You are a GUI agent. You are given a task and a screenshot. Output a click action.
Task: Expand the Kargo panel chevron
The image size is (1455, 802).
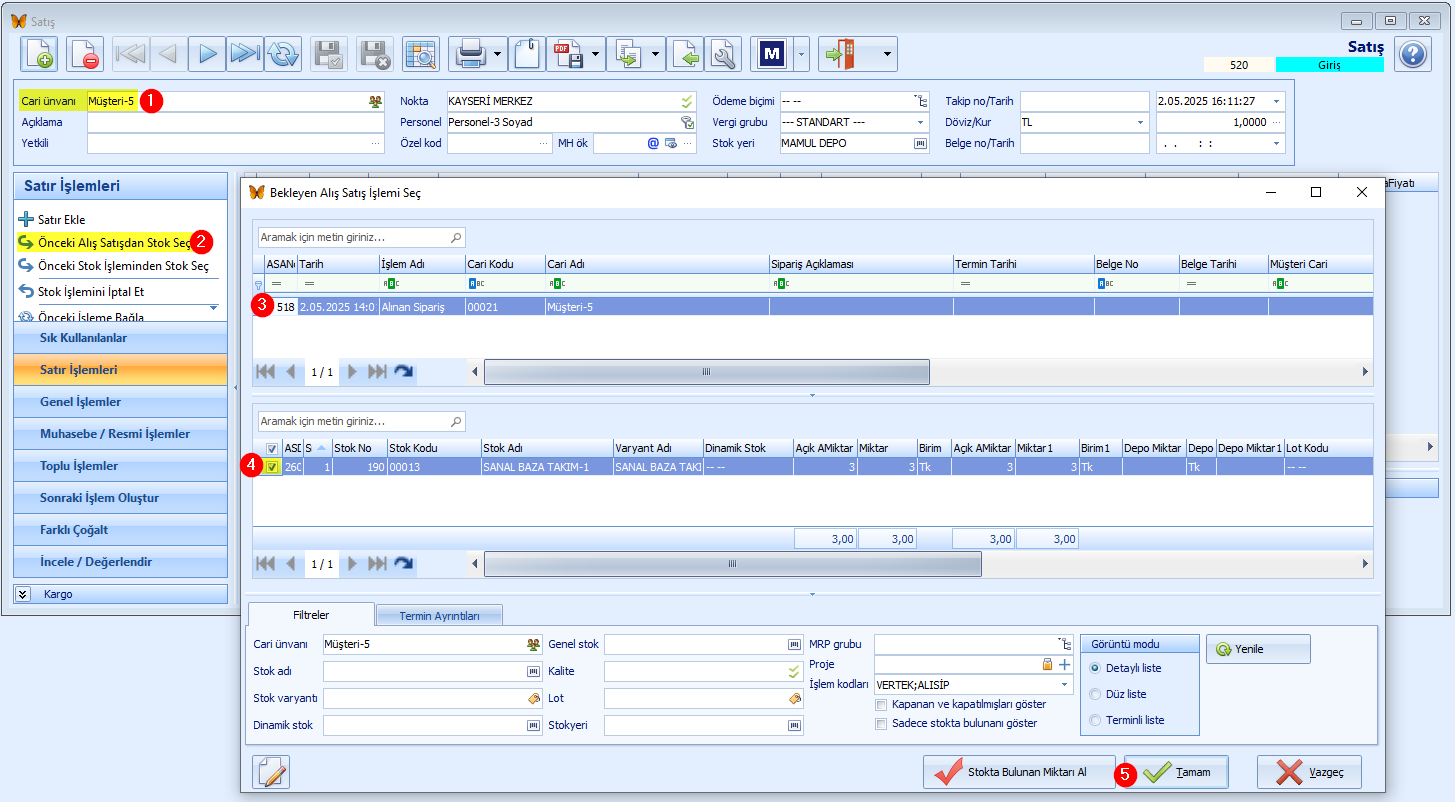23,594
